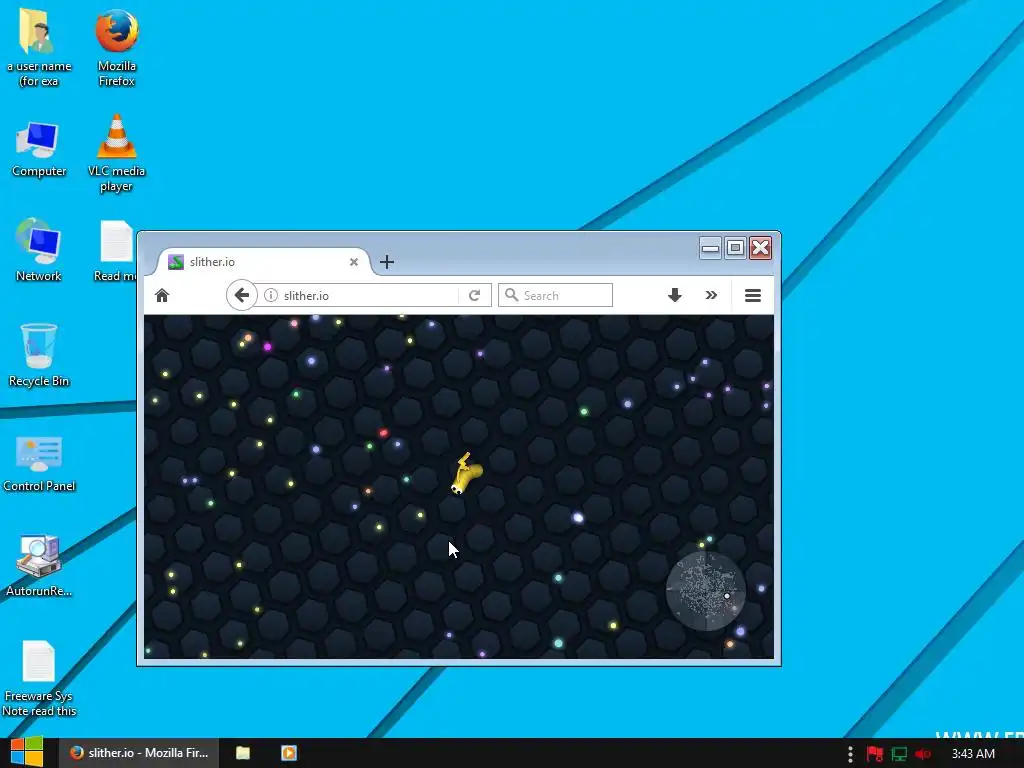1024x768 pixels.
Task: Open the AutorunRe... desktop shortcut
Action: [x=39, y=566]
